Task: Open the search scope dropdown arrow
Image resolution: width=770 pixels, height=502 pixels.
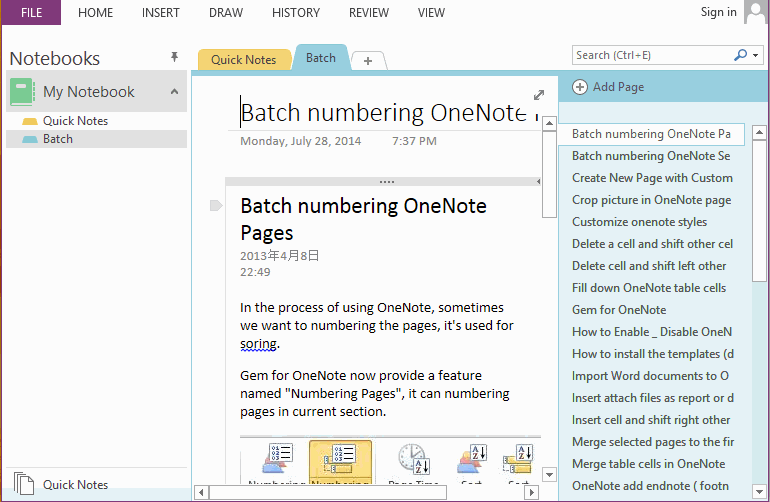Action: (755, 56)
